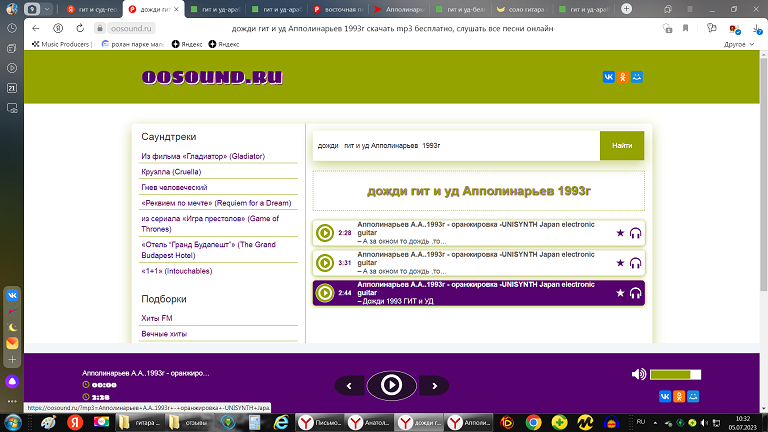Open Круэлла (Cruella) soundtrack link

[x=171, y=172]
